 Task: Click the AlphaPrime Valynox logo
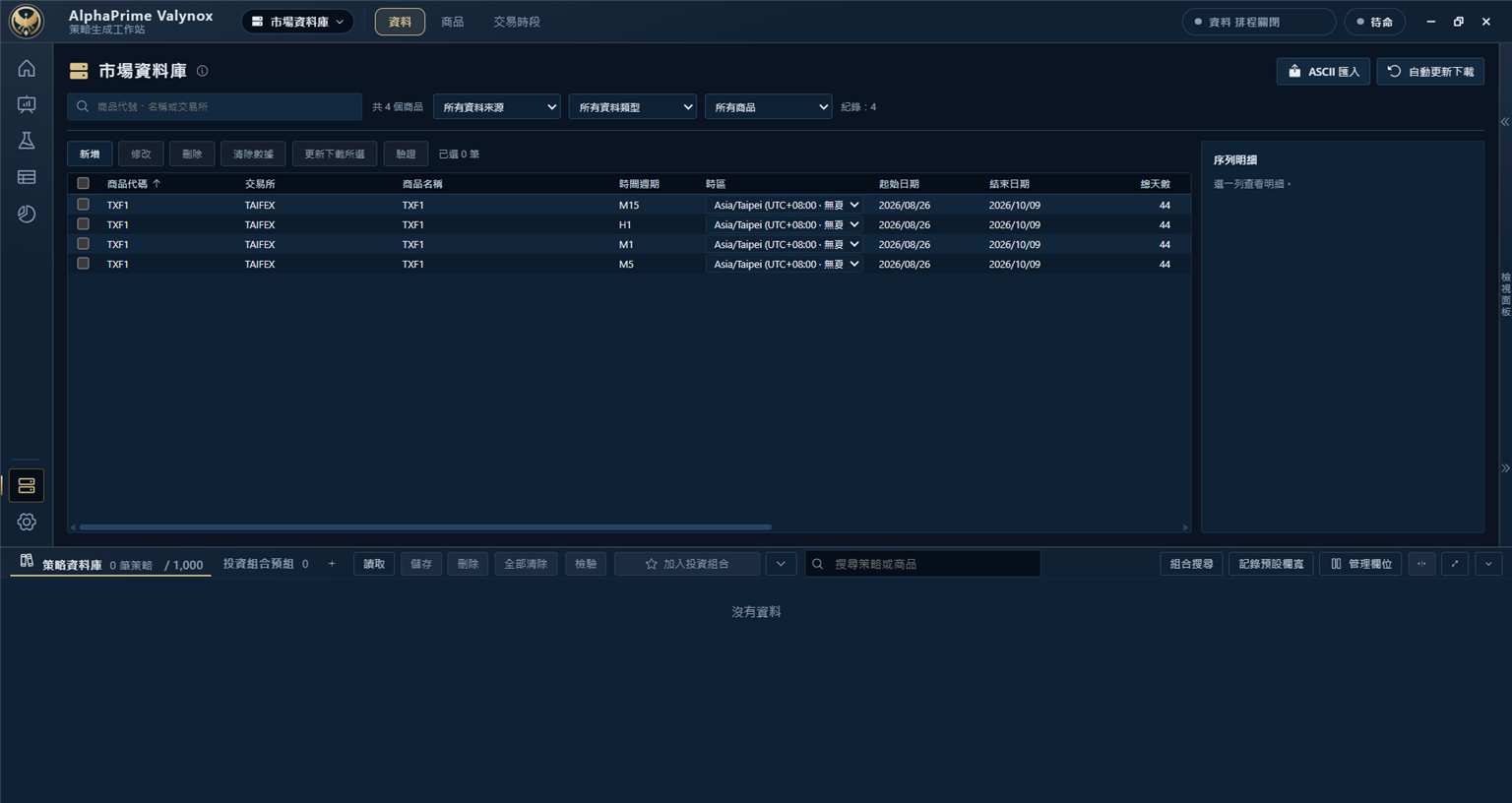click(x=27, y=22)
